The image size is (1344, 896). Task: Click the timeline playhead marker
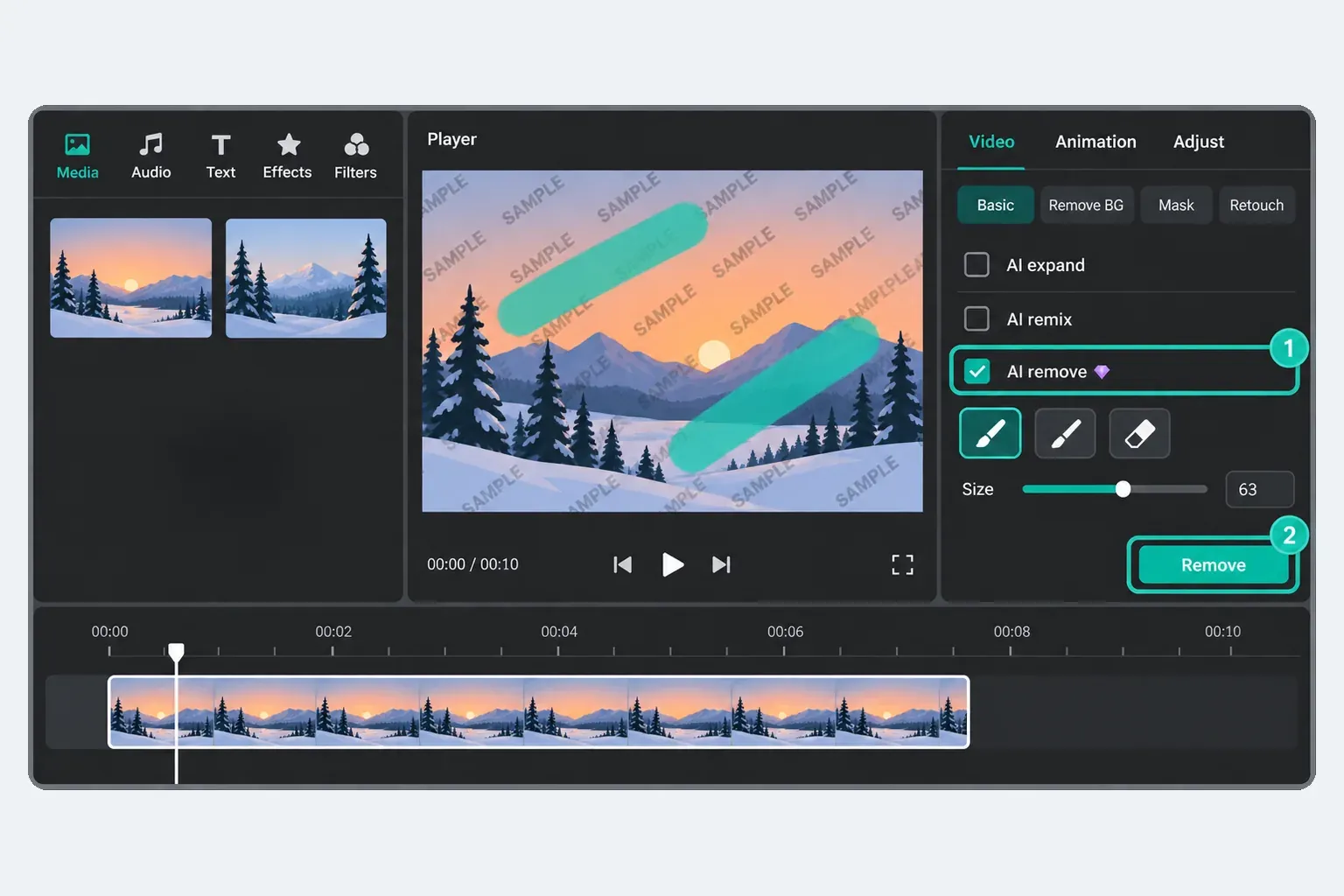pyautogui.click(x=176, y=652)
